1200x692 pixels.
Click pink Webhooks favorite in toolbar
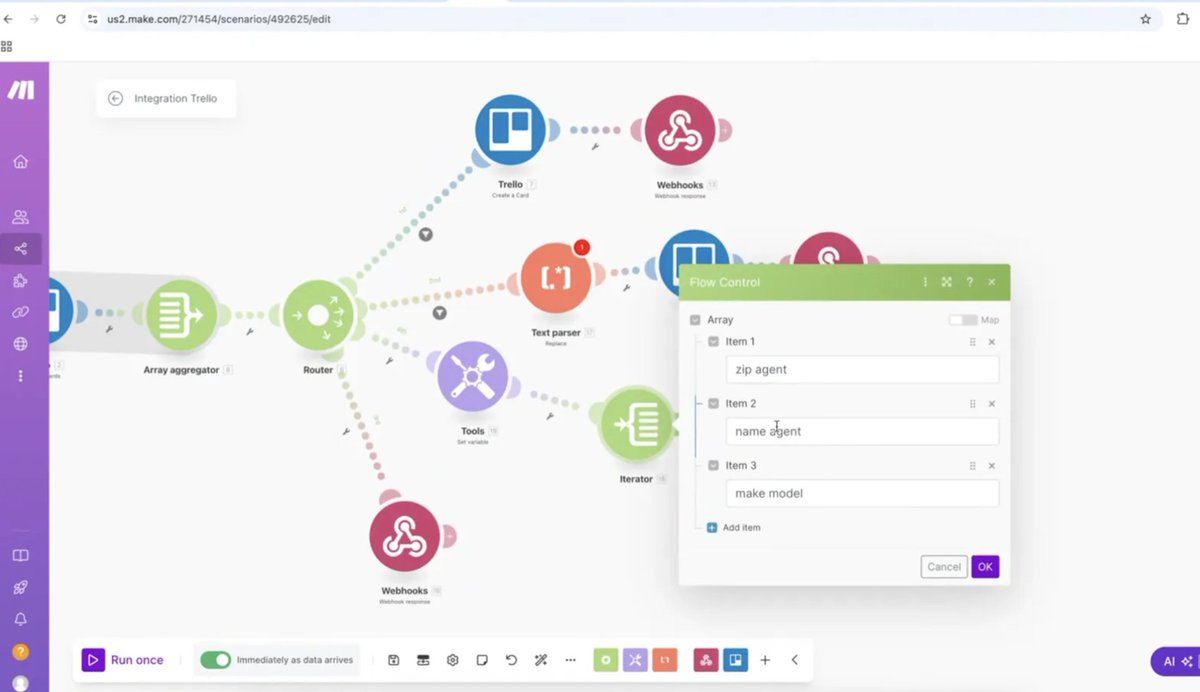706,660
